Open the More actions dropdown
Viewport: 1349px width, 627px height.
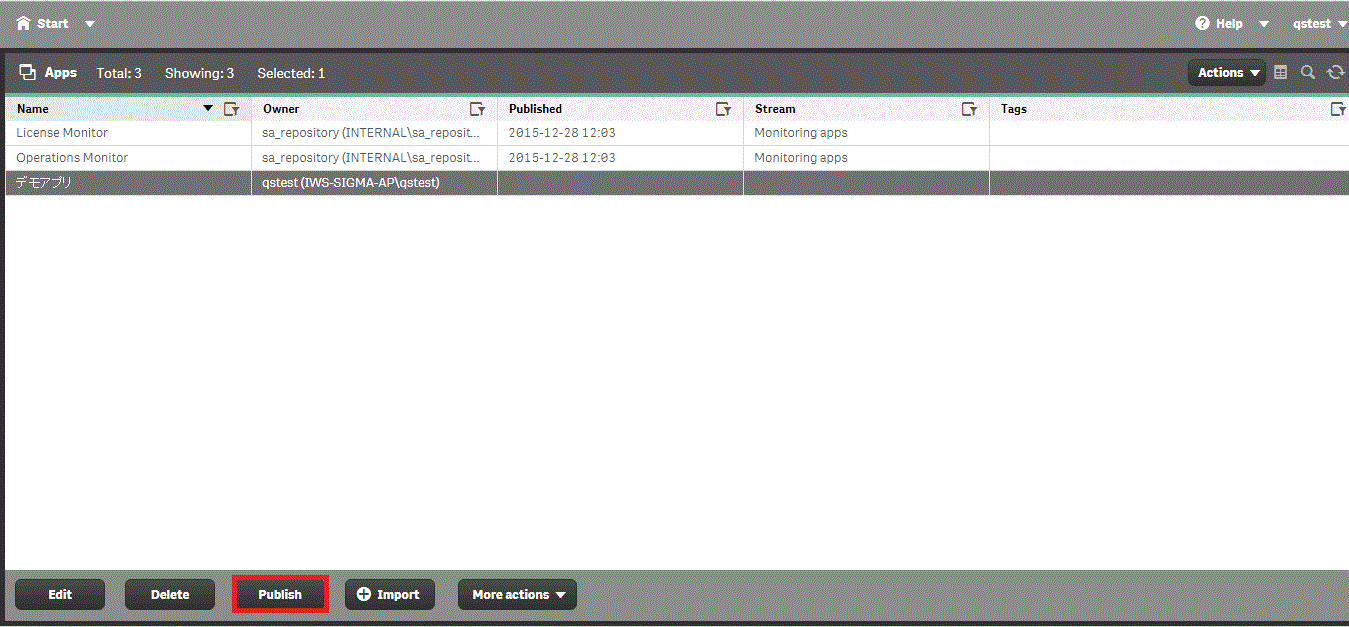point(517,594)
